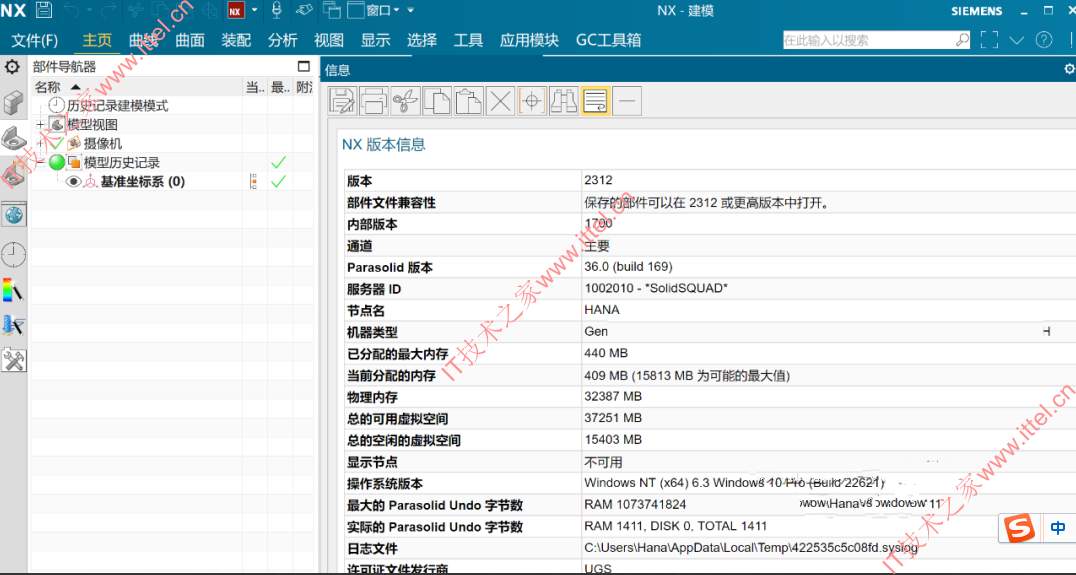Open resource bar settings gear icon
This screenshot has height=575, width=1076.
pos(12,67)
